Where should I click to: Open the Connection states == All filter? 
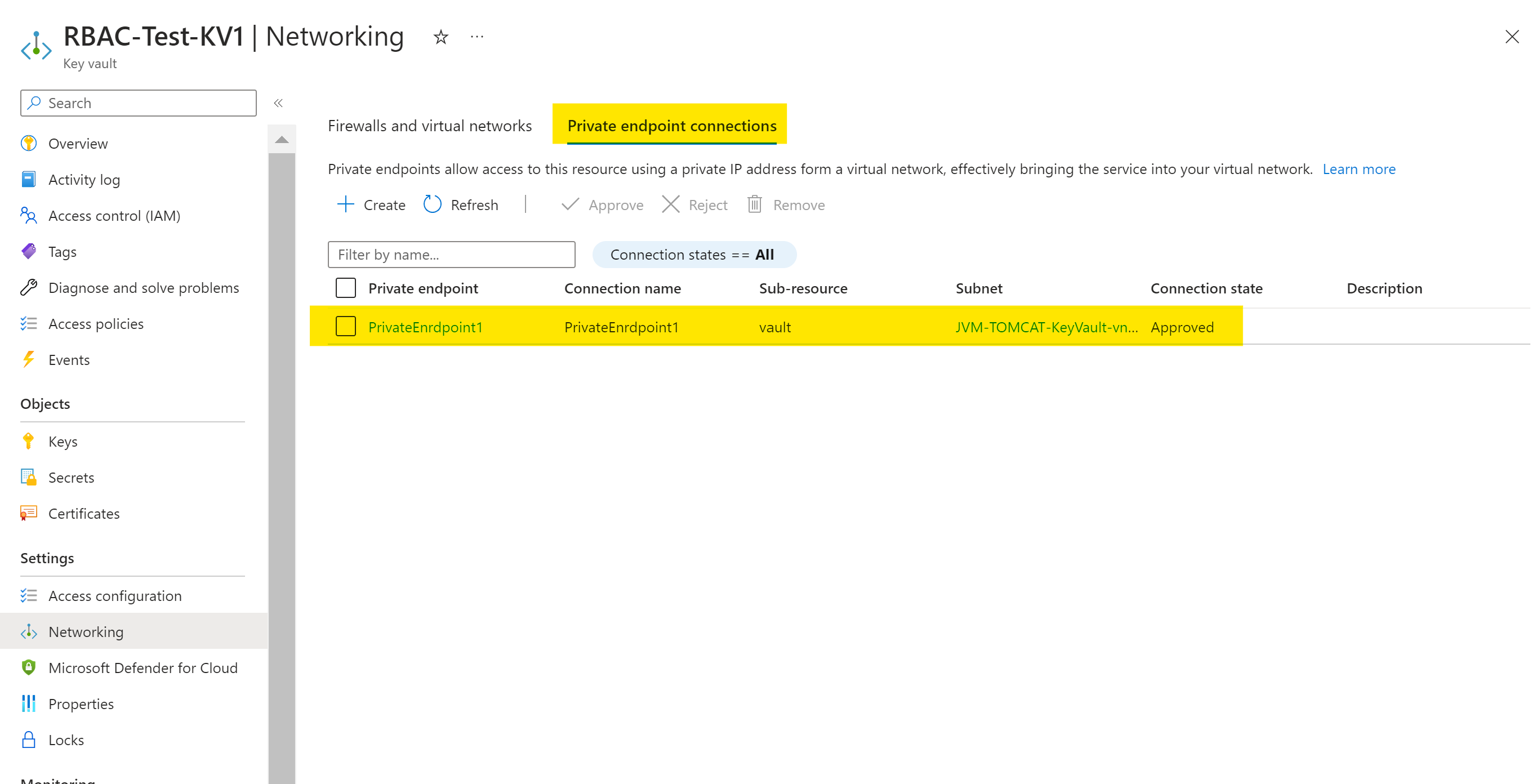click(x=694, y=255)
